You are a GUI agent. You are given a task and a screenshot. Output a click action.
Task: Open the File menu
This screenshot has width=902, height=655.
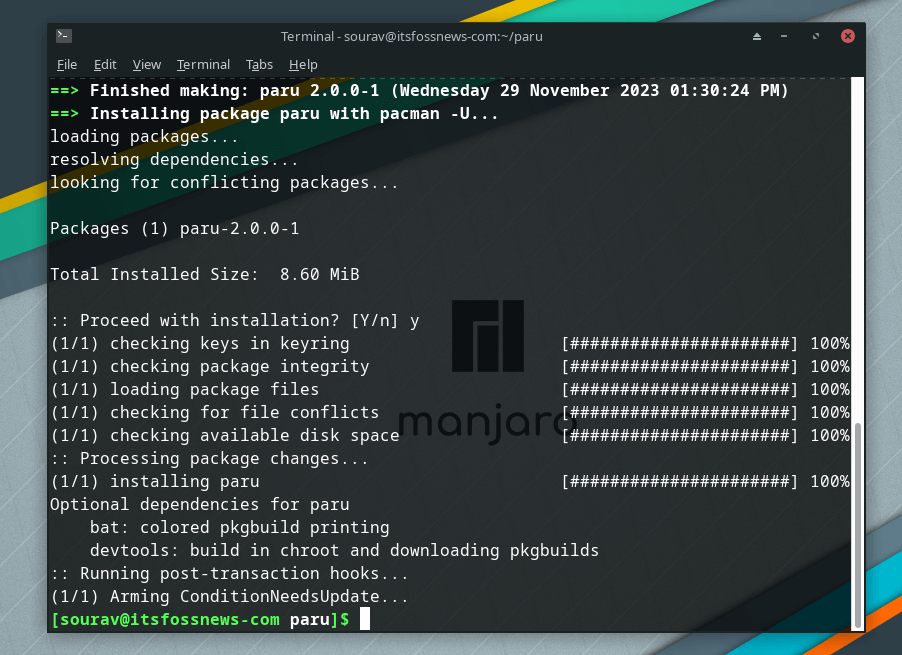(66, 64)
